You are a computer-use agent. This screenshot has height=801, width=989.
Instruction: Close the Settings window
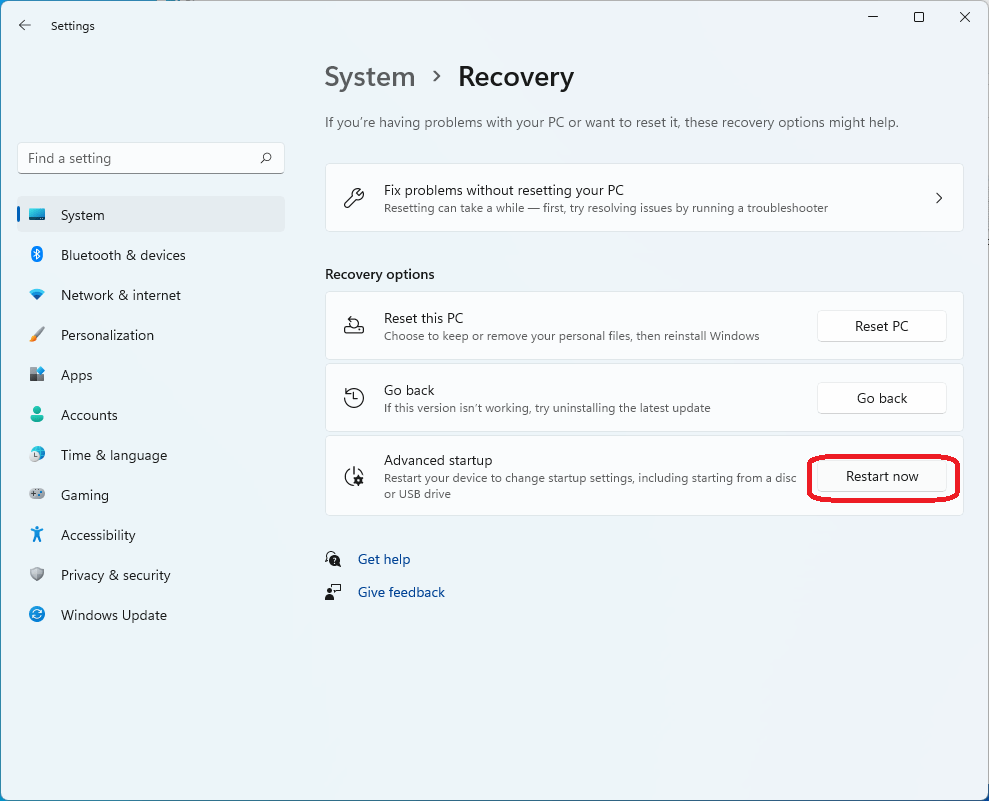tap(964, 17)
